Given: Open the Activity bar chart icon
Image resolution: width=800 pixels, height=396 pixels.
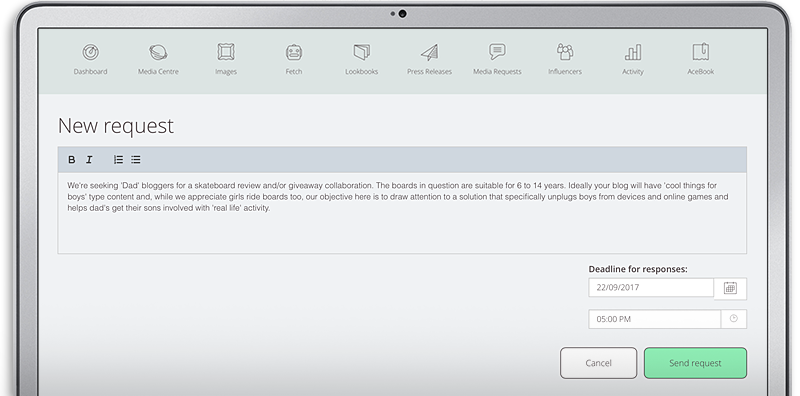Looking at the screenshot, I should pyautogui.click(x=633, y=52).
